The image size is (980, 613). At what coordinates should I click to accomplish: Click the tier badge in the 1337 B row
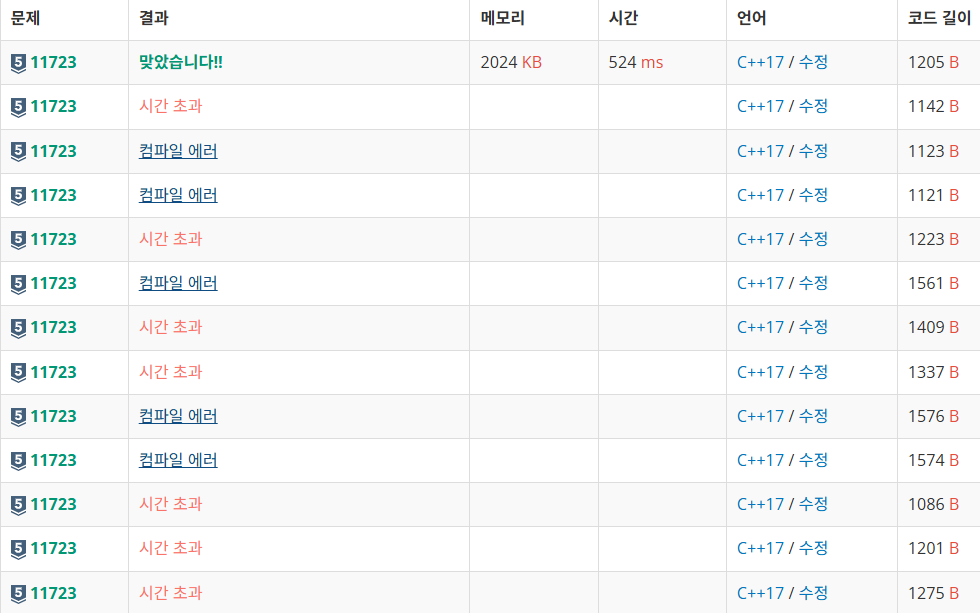pyautogui.click(x=18, y=372)
